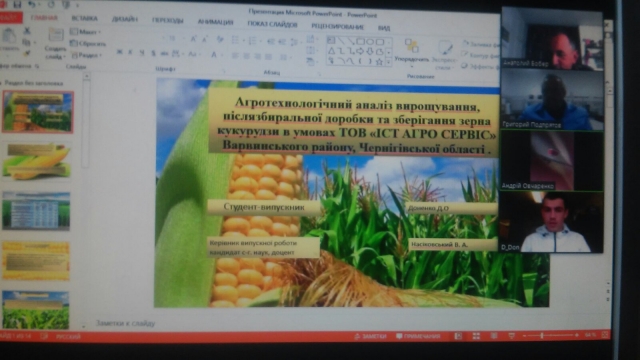
Task: Center align text
Action: tap(247, 56)
